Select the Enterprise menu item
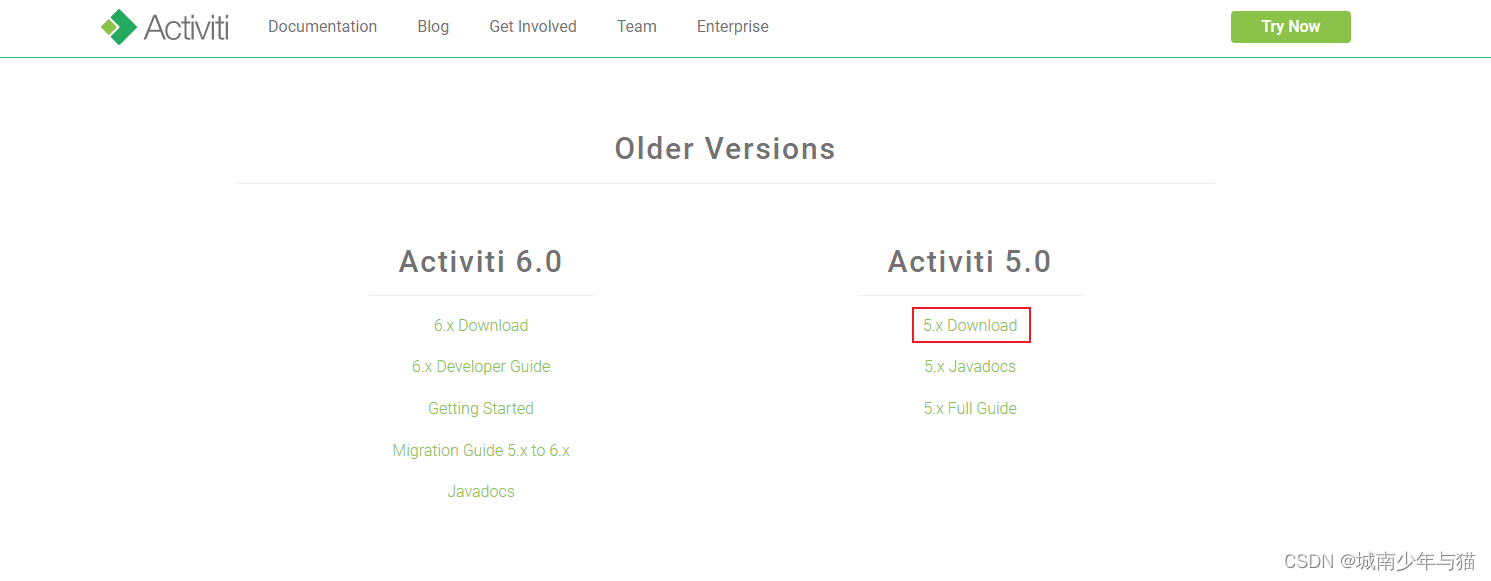The height and width of the screenshot is (581, 1491). pos(733,27)
